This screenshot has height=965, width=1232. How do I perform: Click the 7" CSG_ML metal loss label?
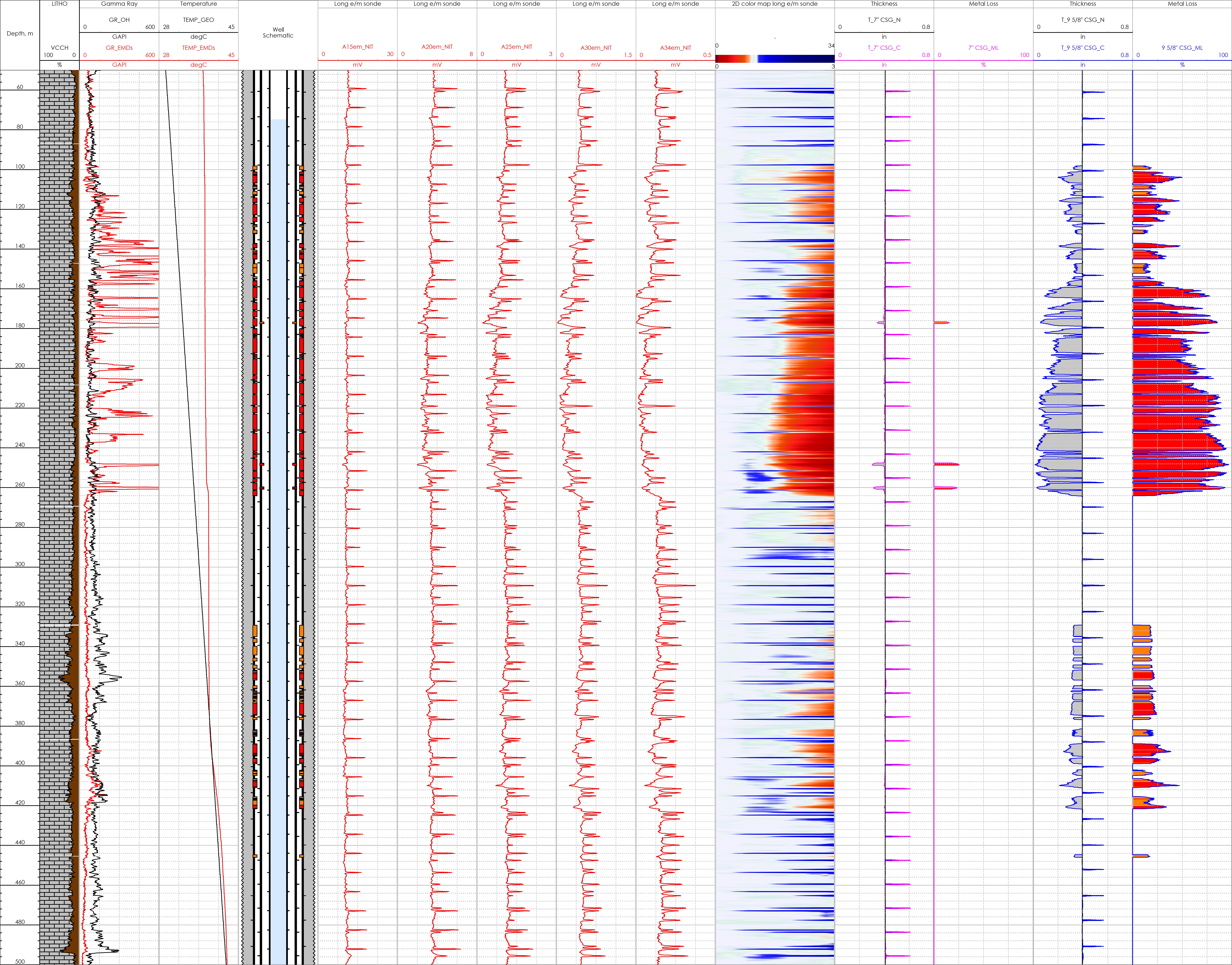pos(984,48)
